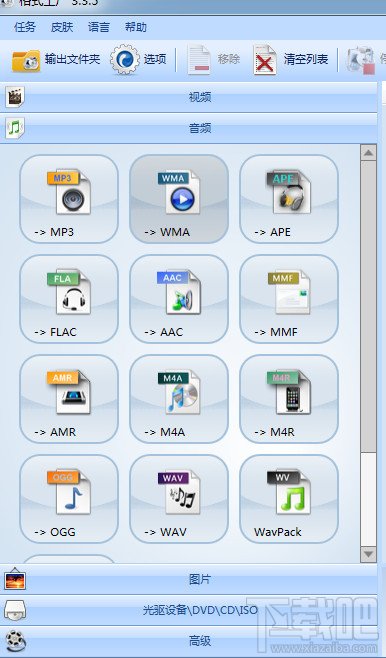Open the -> M4R ringtone format icon

point(289,399)
